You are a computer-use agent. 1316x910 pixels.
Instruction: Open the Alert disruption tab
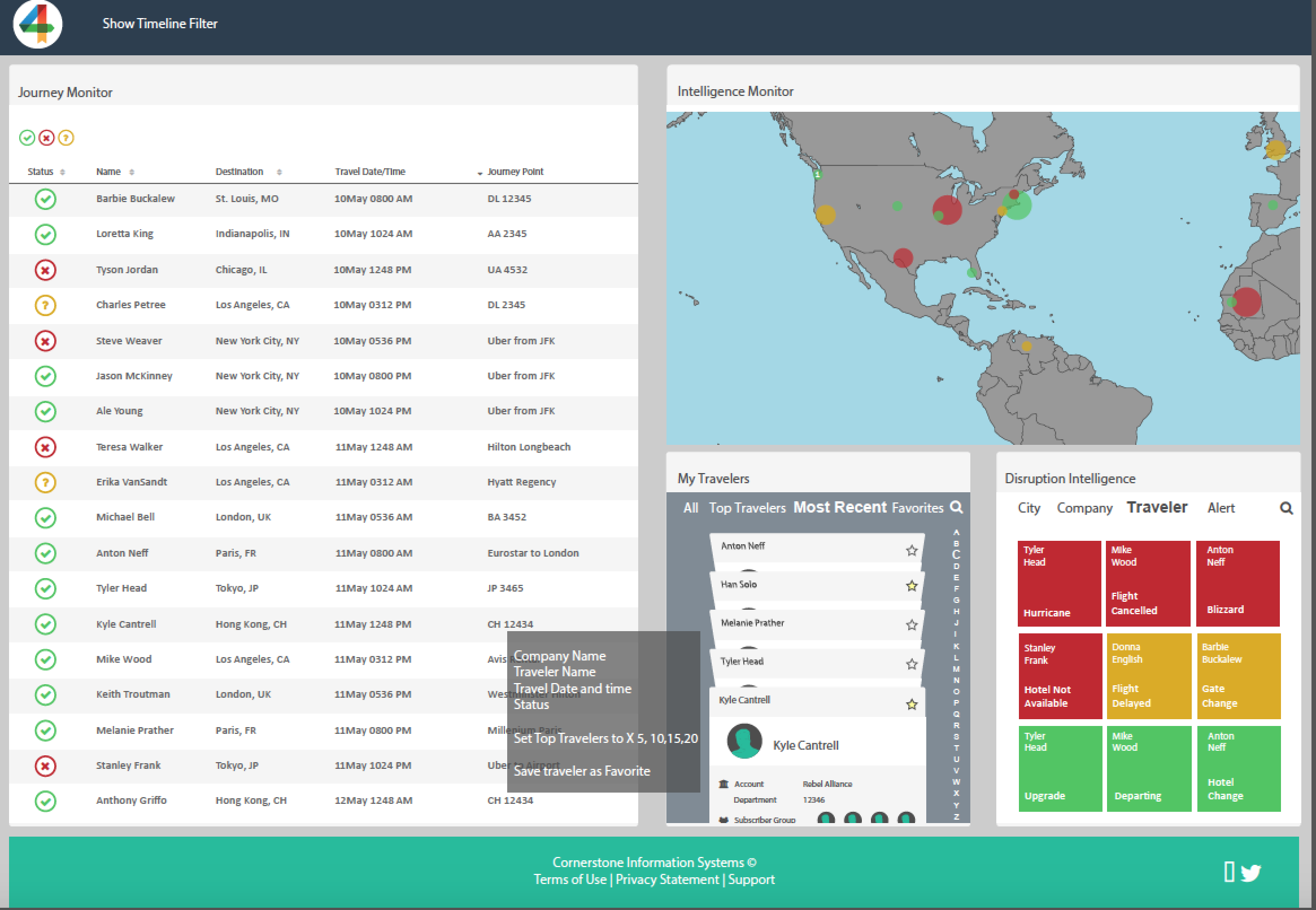1221,508
